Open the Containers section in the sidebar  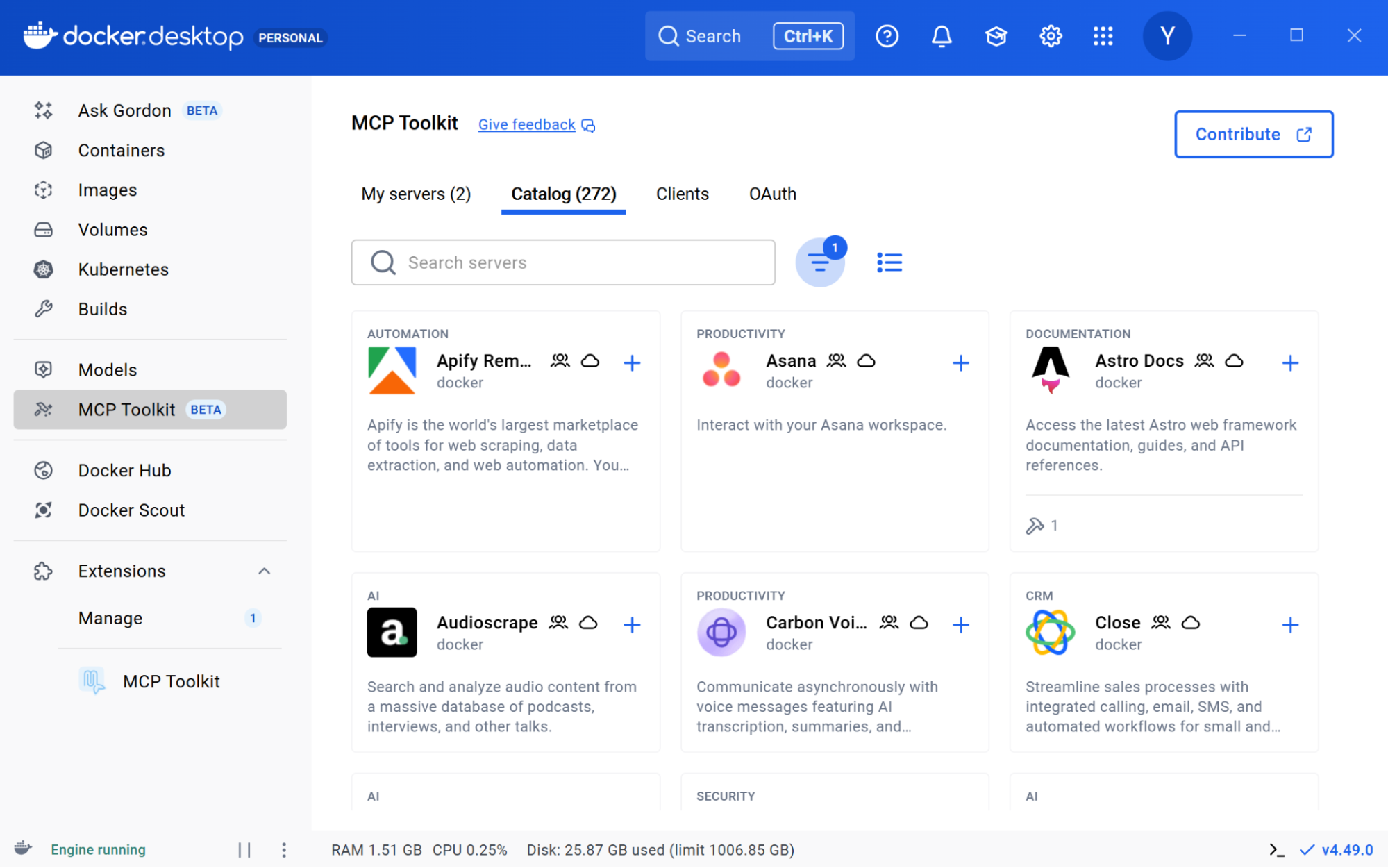(121, 150)
